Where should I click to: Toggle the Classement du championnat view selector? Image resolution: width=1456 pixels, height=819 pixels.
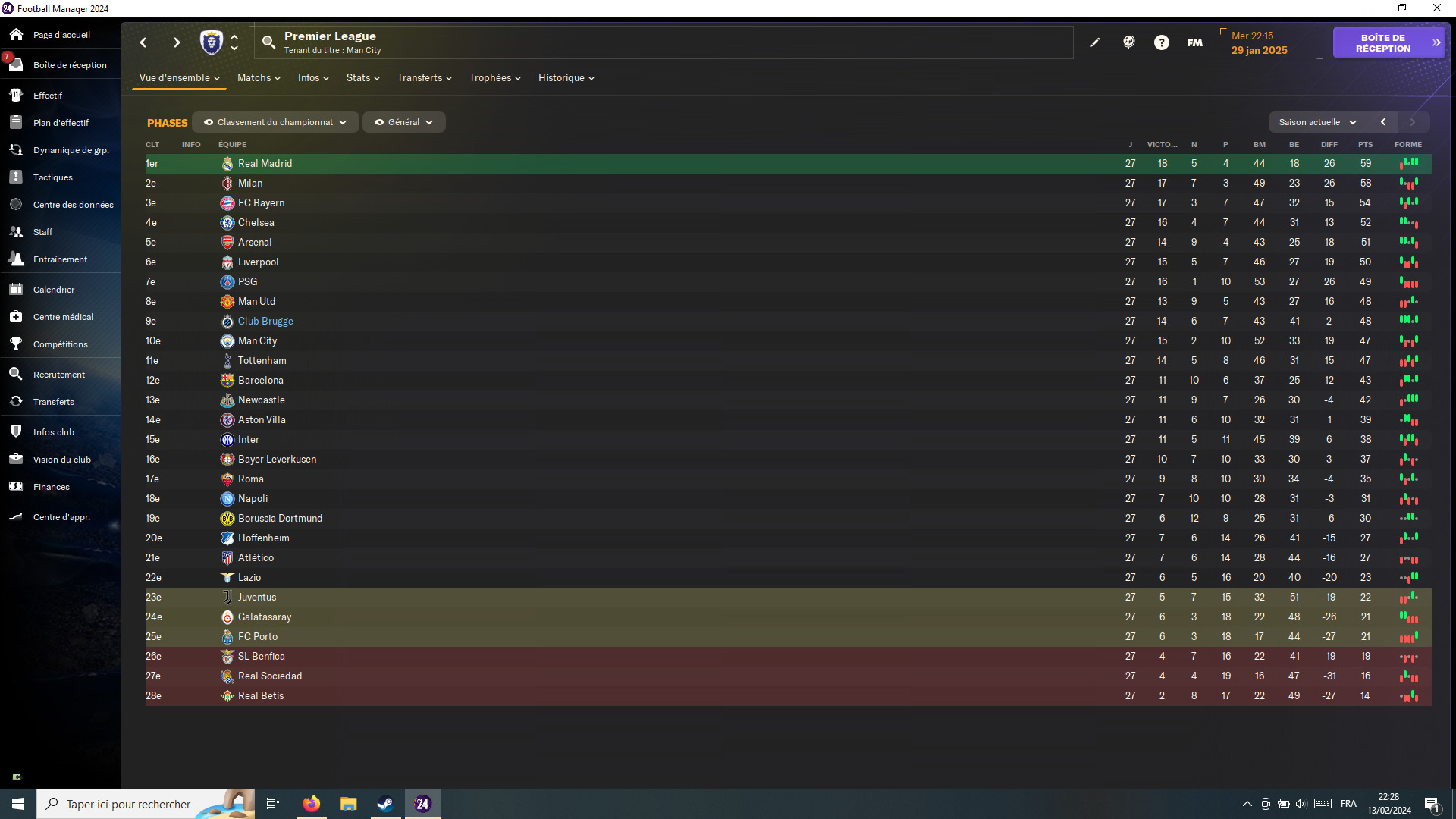(x=275, y=122)
